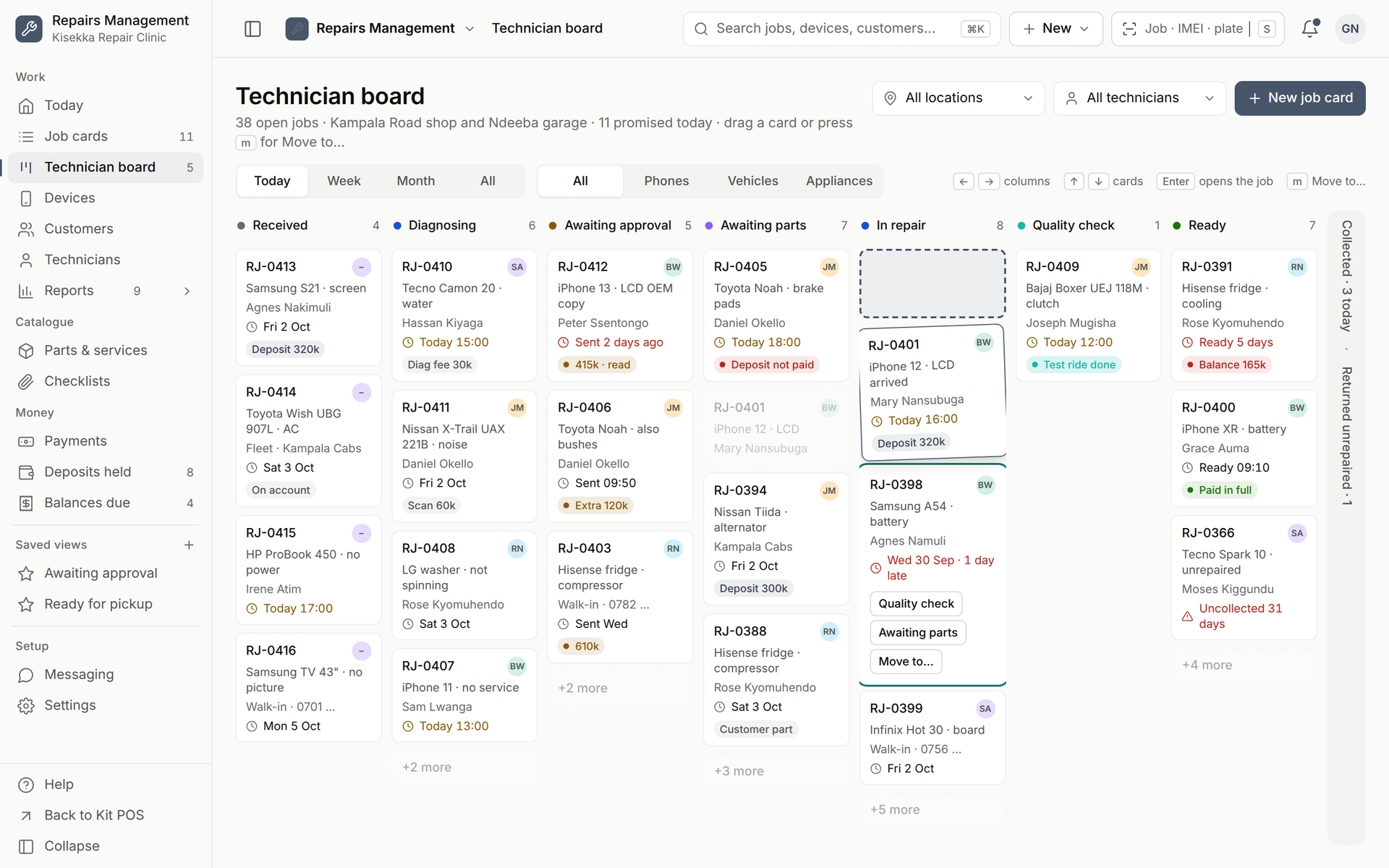The width and height of the screenshot is (1389, 868).
Task: Add a new saved view
Action: pyautogui.click(x=189, y=545)
